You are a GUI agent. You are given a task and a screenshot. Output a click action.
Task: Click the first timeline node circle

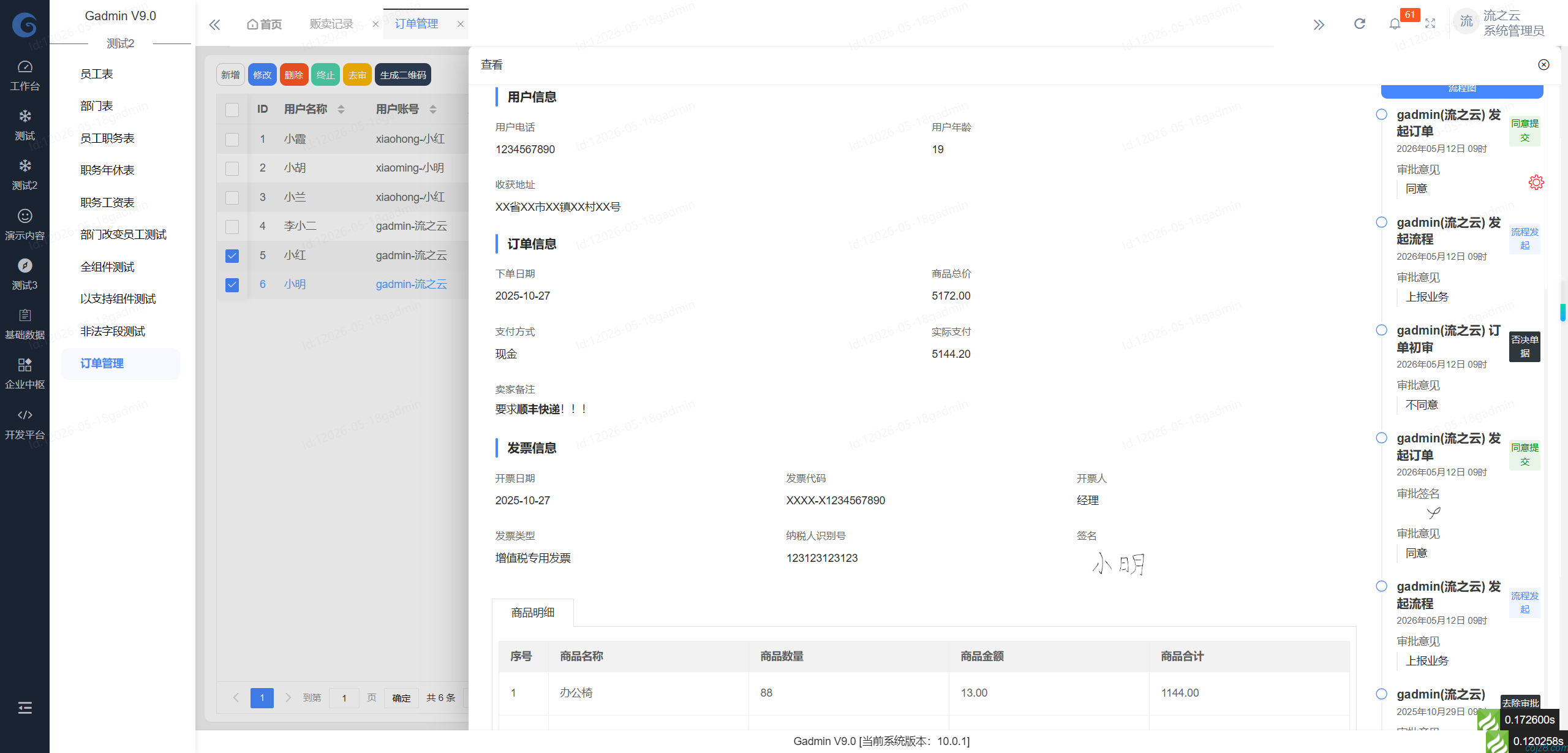click(1381, 115)
